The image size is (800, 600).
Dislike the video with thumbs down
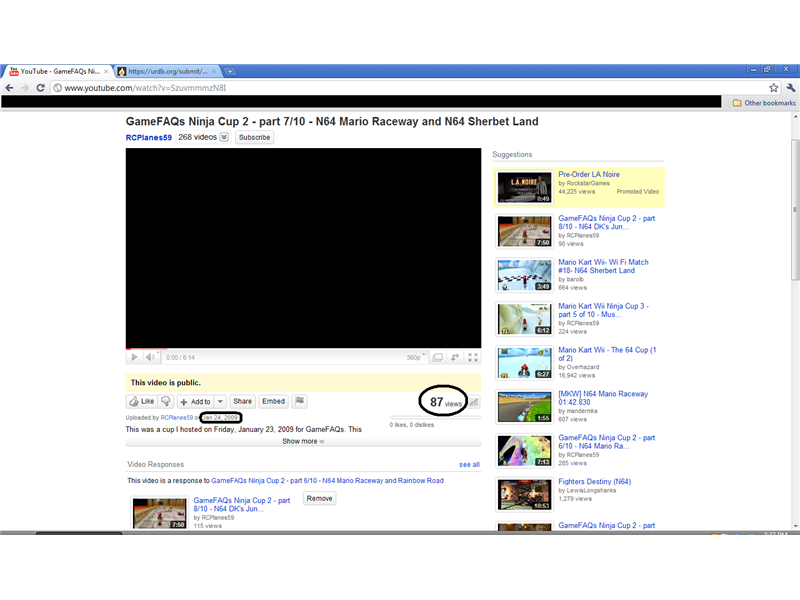point(163,401)
